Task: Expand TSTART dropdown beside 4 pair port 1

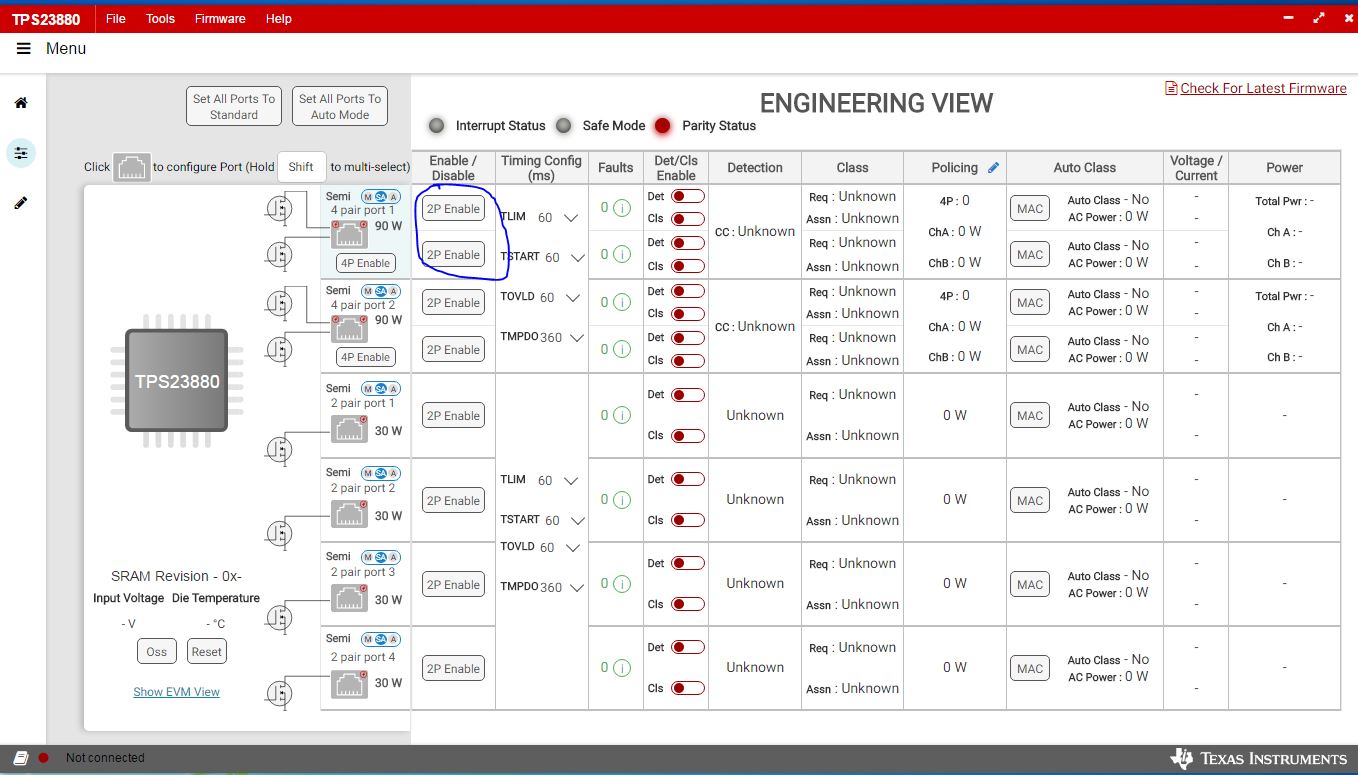Action: 577,258
